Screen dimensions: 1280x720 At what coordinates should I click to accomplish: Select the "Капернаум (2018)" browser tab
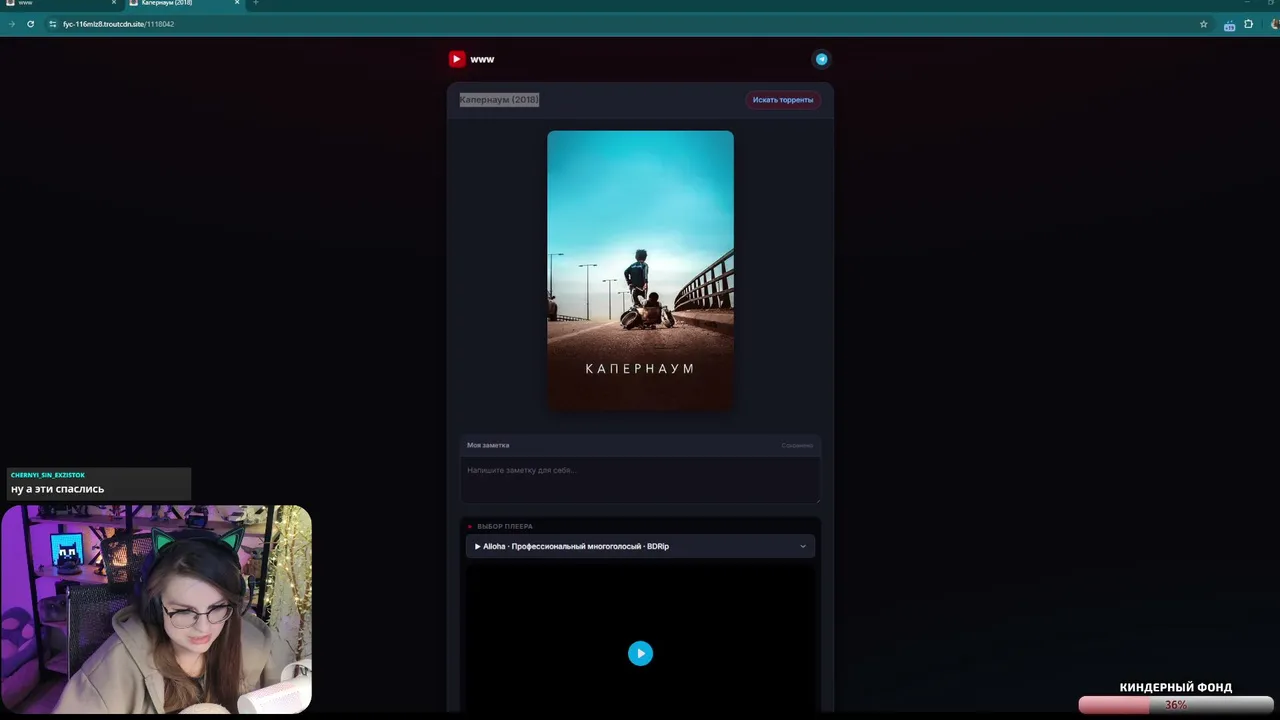(x=183, y=3)
